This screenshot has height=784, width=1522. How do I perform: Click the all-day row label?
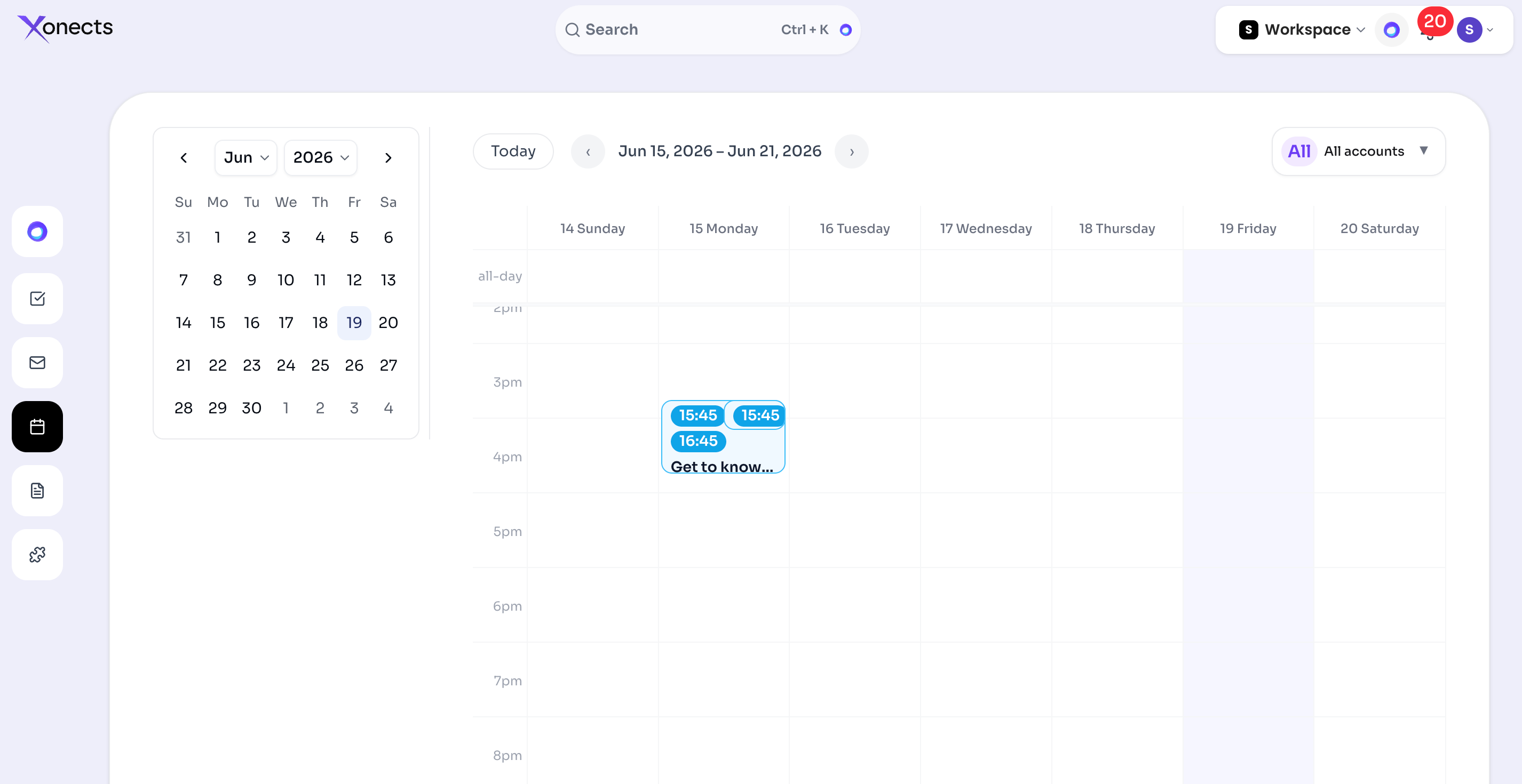[500, 276]
